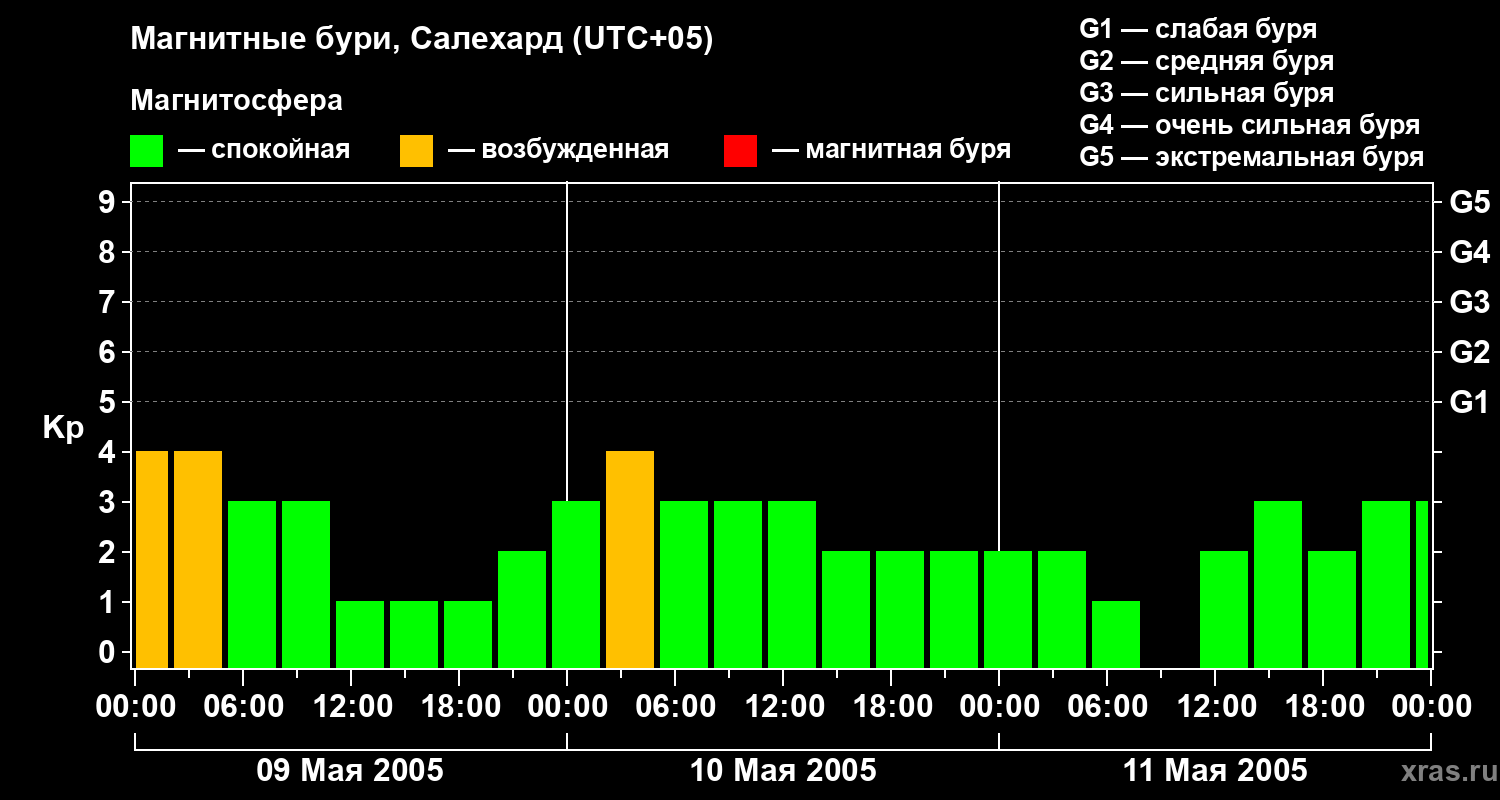Click the green 'спокойная' legend swatch
Viewport: 1500px width, 800px height.
146,151
